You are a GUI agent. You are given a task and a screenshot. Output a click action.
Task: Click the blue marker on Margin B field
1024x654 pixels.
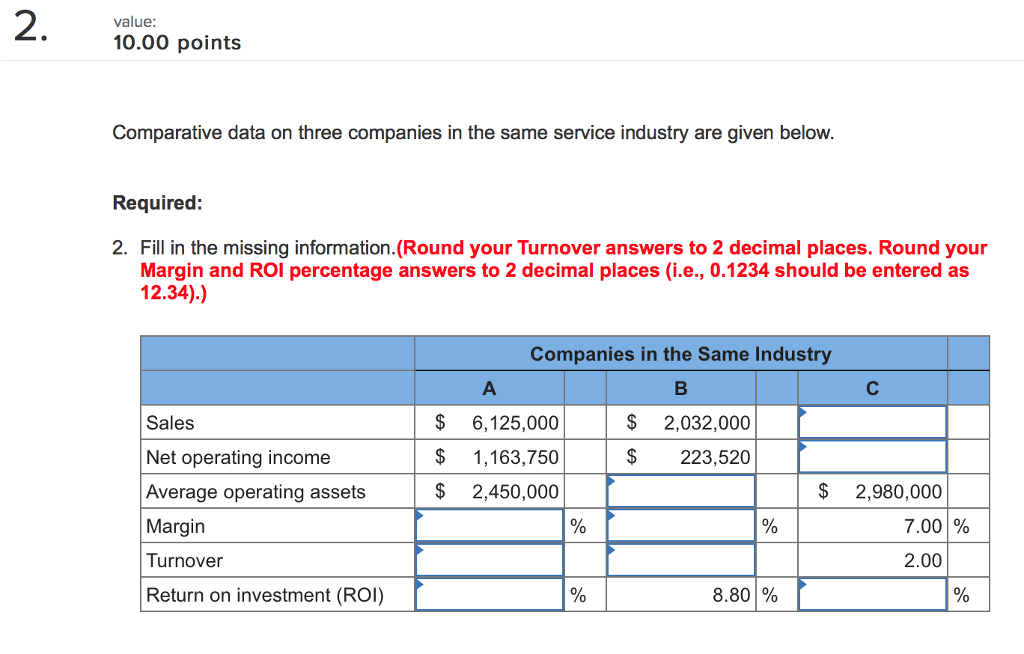tap(612, 516)
